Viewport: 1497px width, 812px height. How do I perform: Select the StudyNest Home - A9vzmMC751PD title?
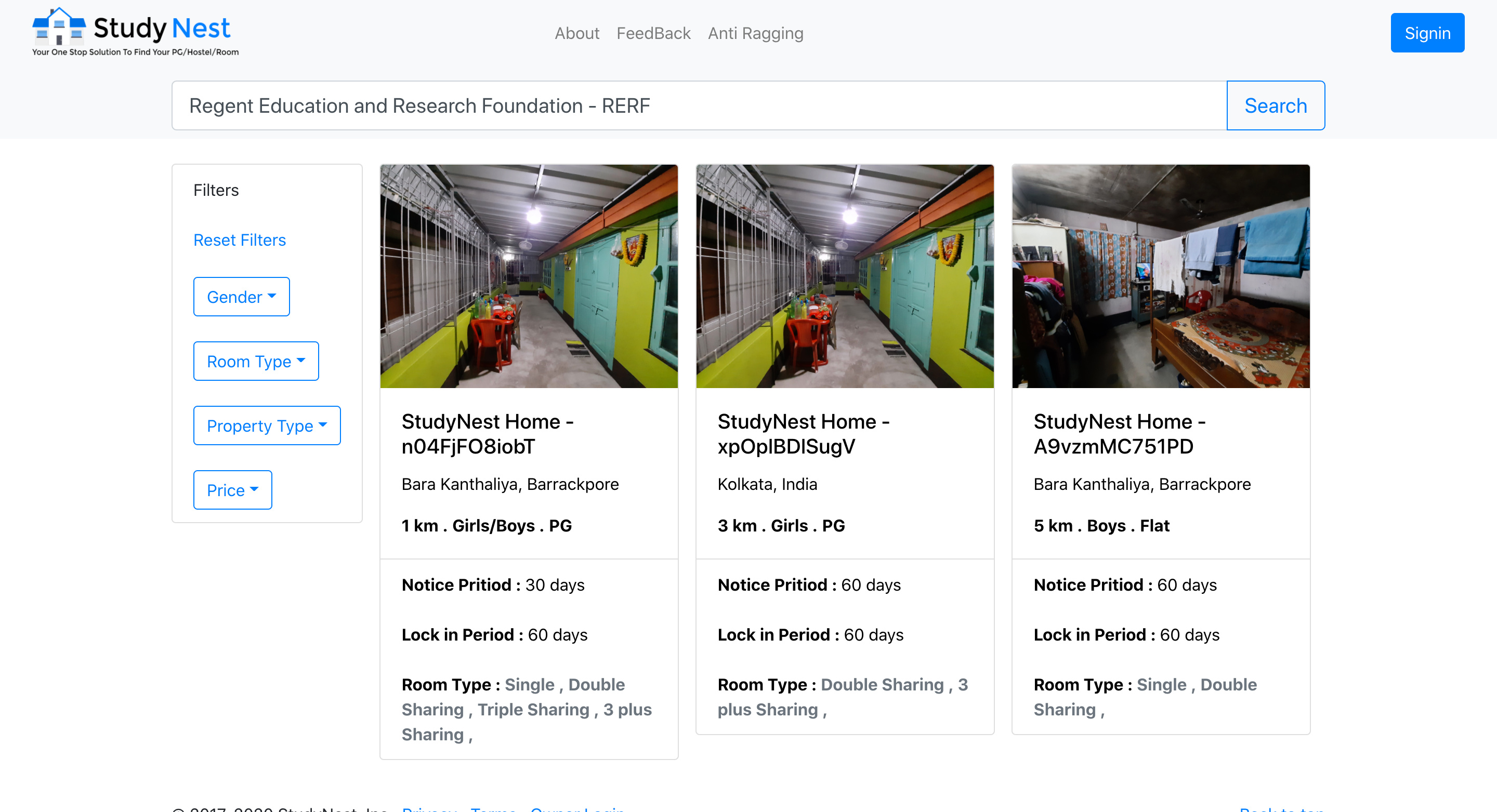tap(1119, 434)
